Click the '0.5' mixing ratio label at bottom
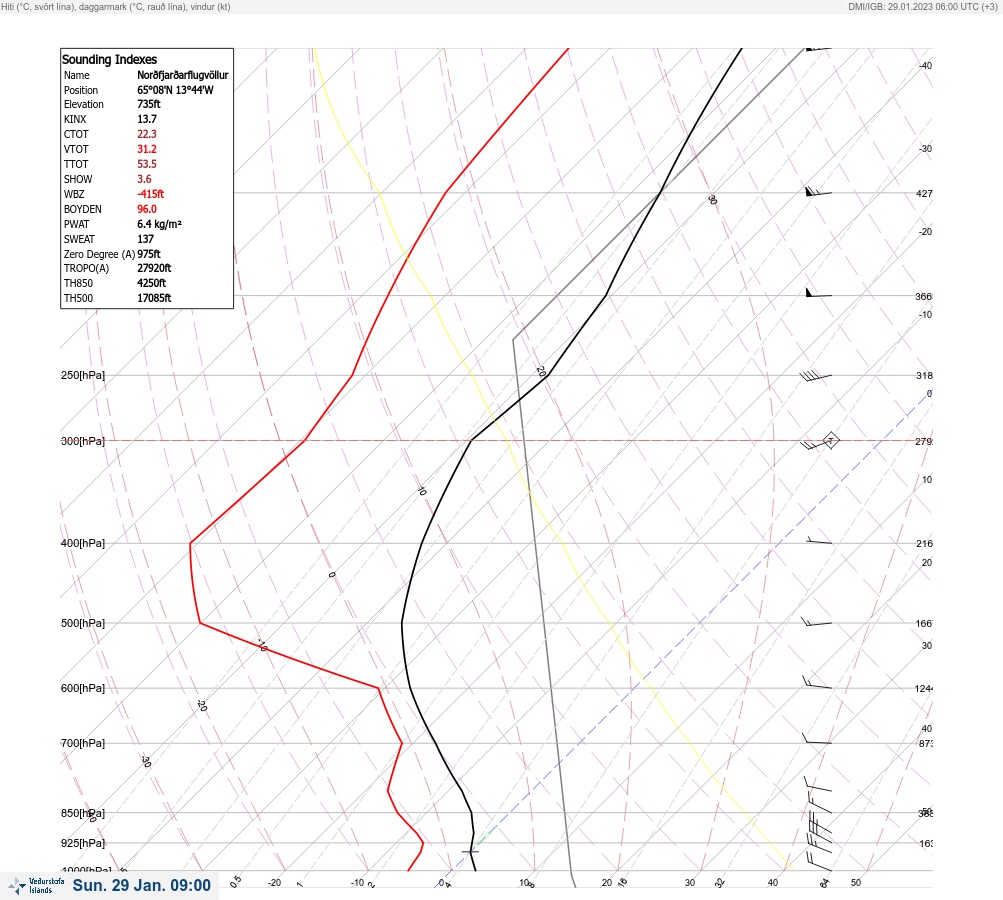Image resolution: width=1003 pixels, height=900 pixels. point(235,881)
